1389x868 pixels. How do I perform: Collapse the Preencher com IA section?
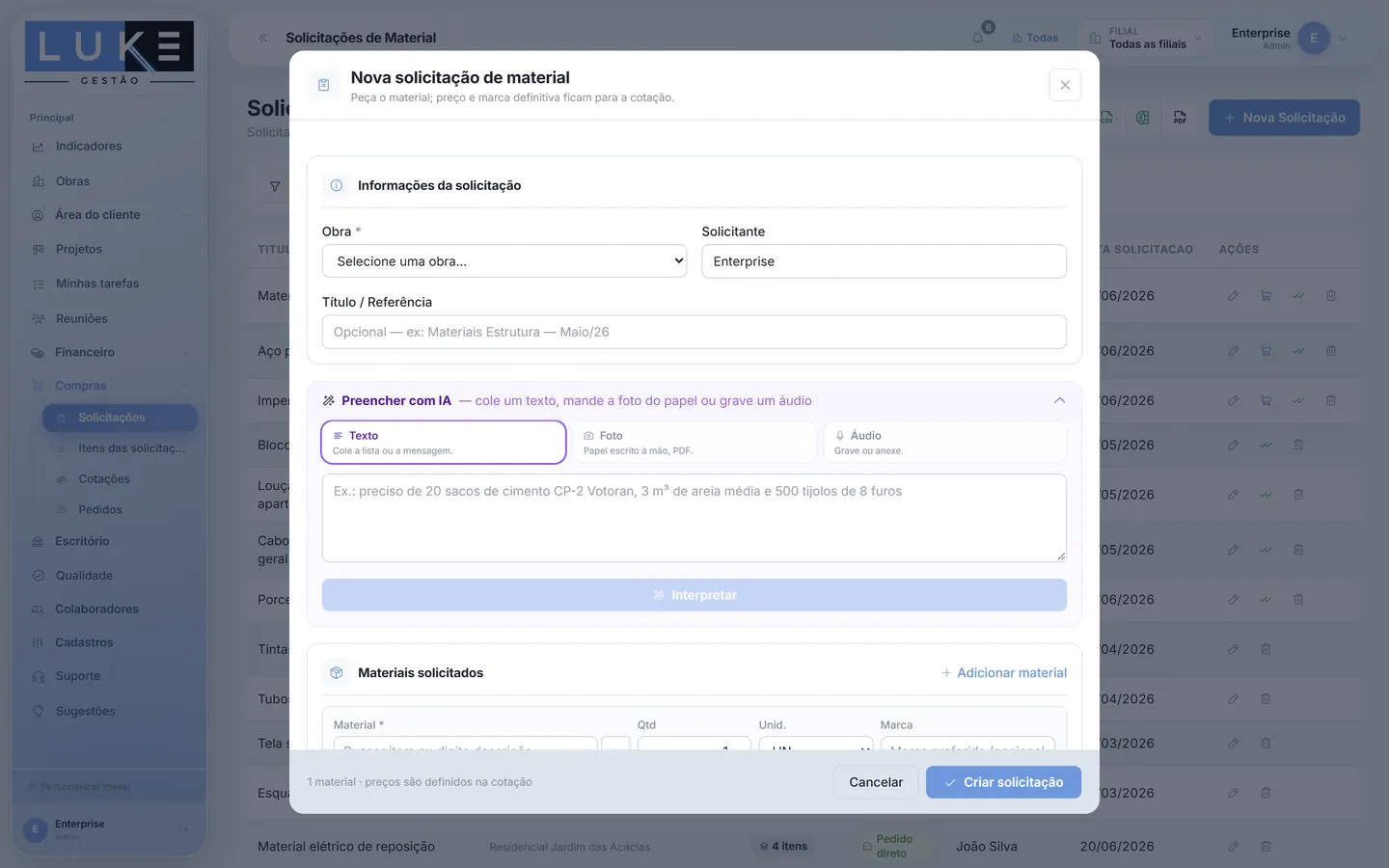point(1059,400)
